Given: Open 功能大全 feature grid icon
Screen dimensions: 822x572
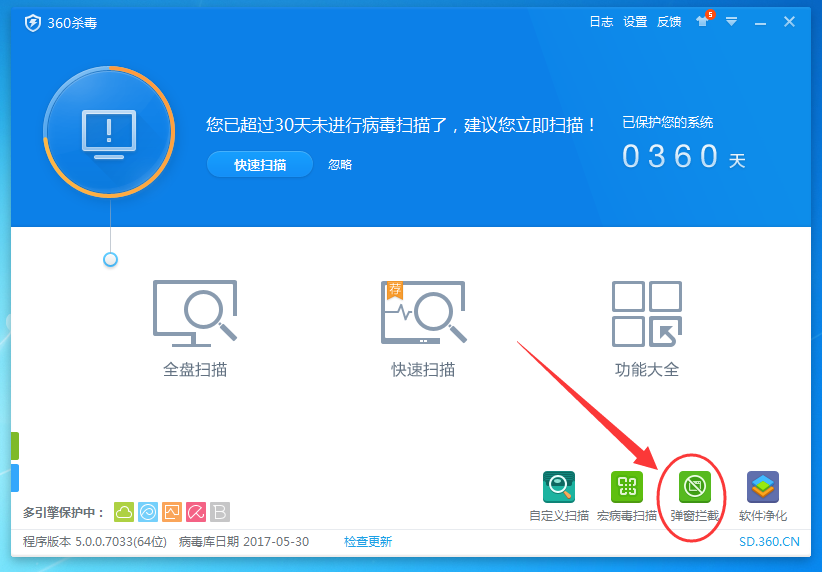Looking at the screenshot, I should (647, 314).
